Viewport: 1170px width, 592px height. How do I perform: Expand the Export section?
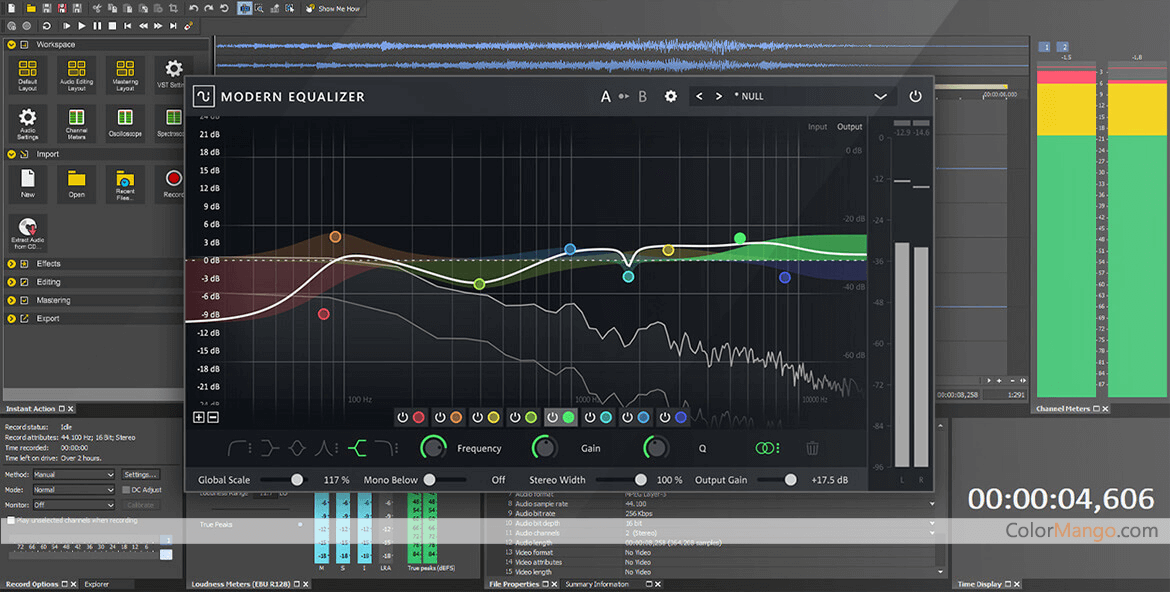11,319
